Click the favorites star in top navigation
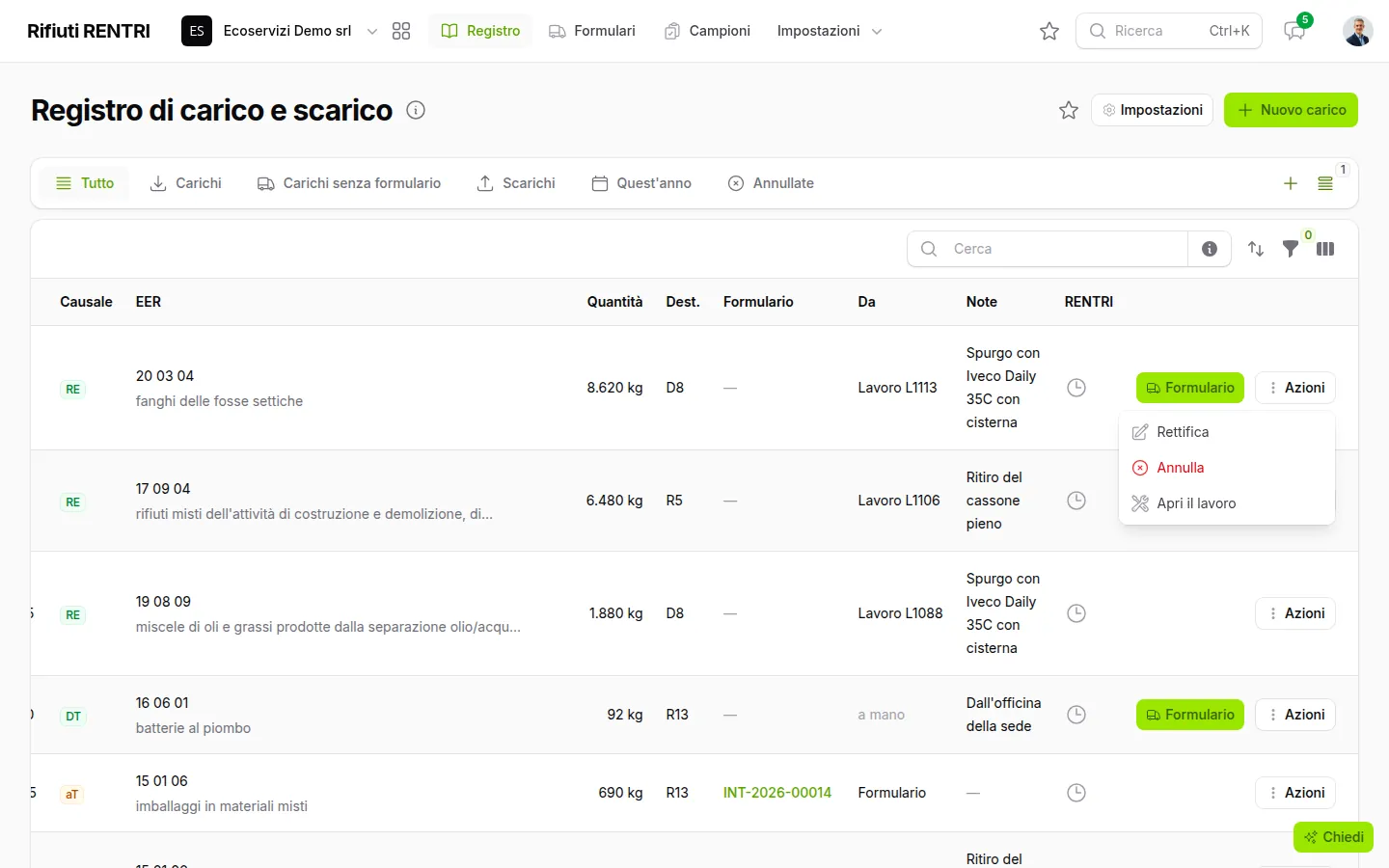The width and height of the screenshot is (1389, 868). click(1049, 31)
